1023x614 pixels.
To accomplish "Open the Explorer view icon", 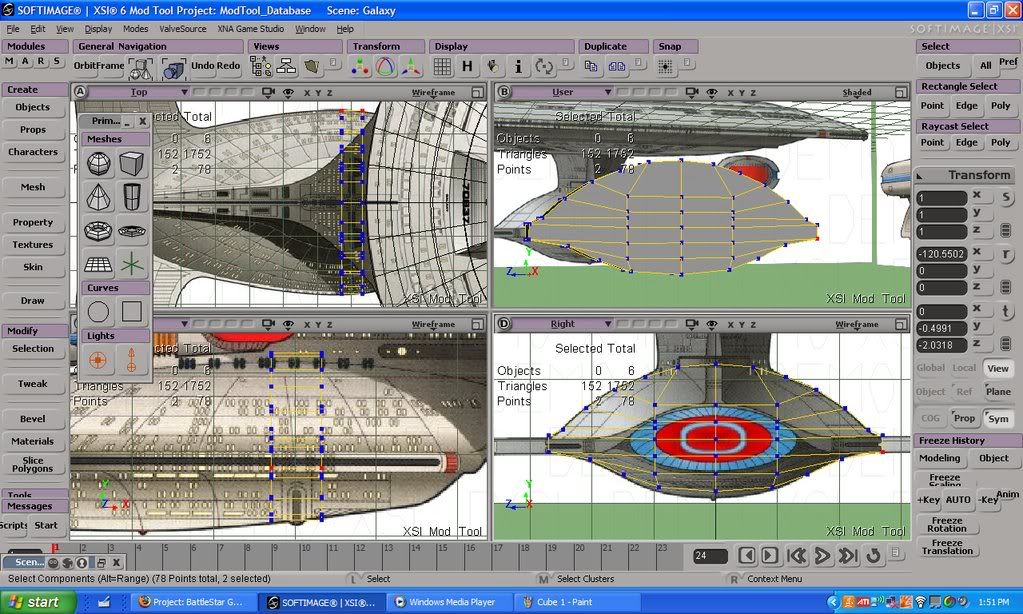I will click(260, 67).
